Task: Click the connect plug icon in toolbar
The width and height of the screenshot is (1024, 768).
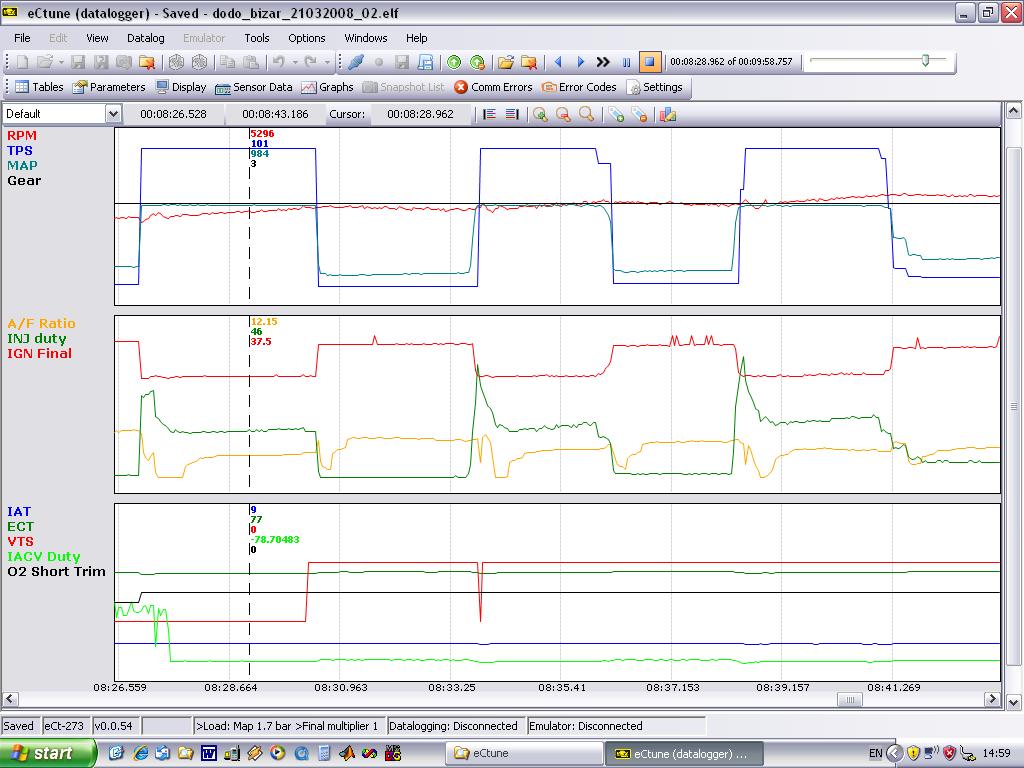Action: click(356, 62)
